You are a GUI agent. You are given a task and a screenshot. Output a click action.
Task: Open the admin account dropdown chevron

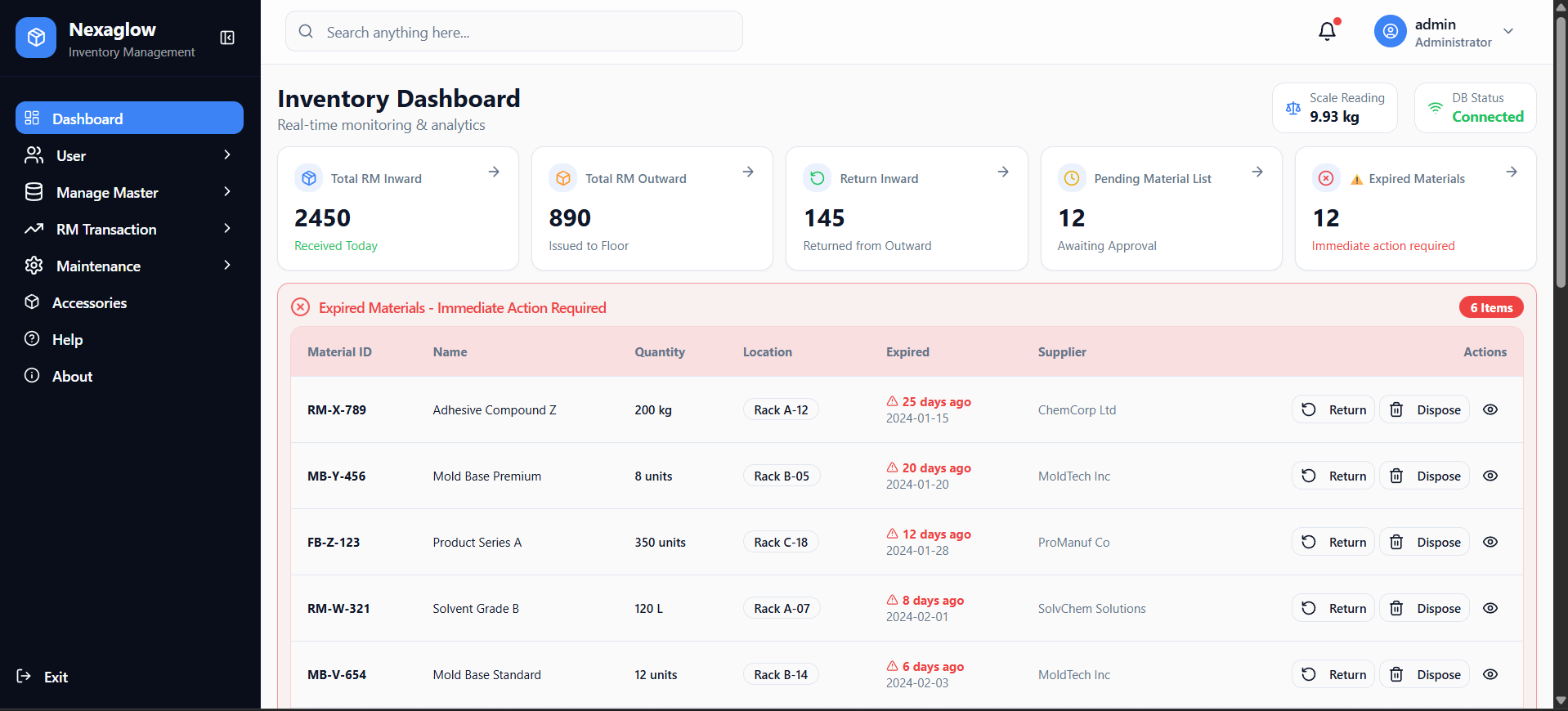tap(1508, 32)
